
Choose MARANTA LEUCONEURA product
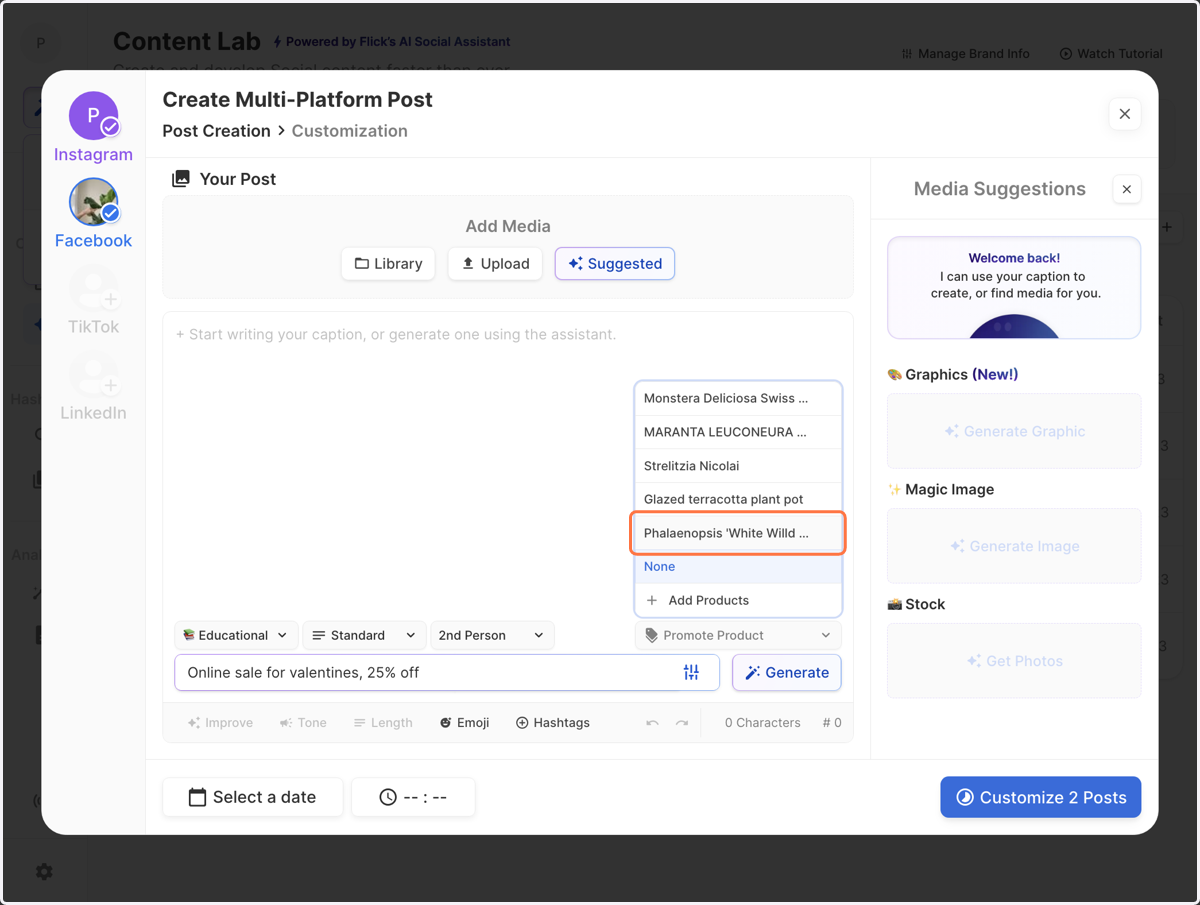tap(738, 432)
